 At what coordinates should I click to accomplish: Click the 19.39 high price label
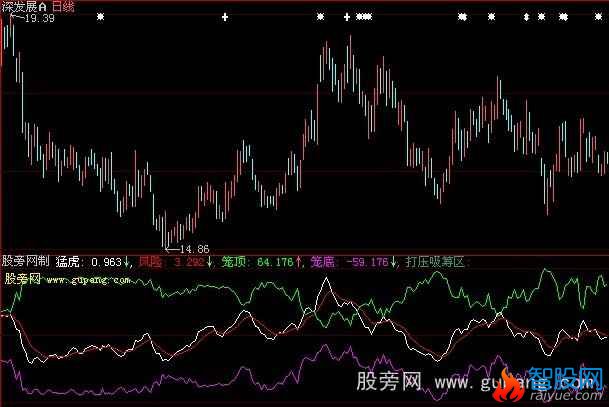(40, 18)
